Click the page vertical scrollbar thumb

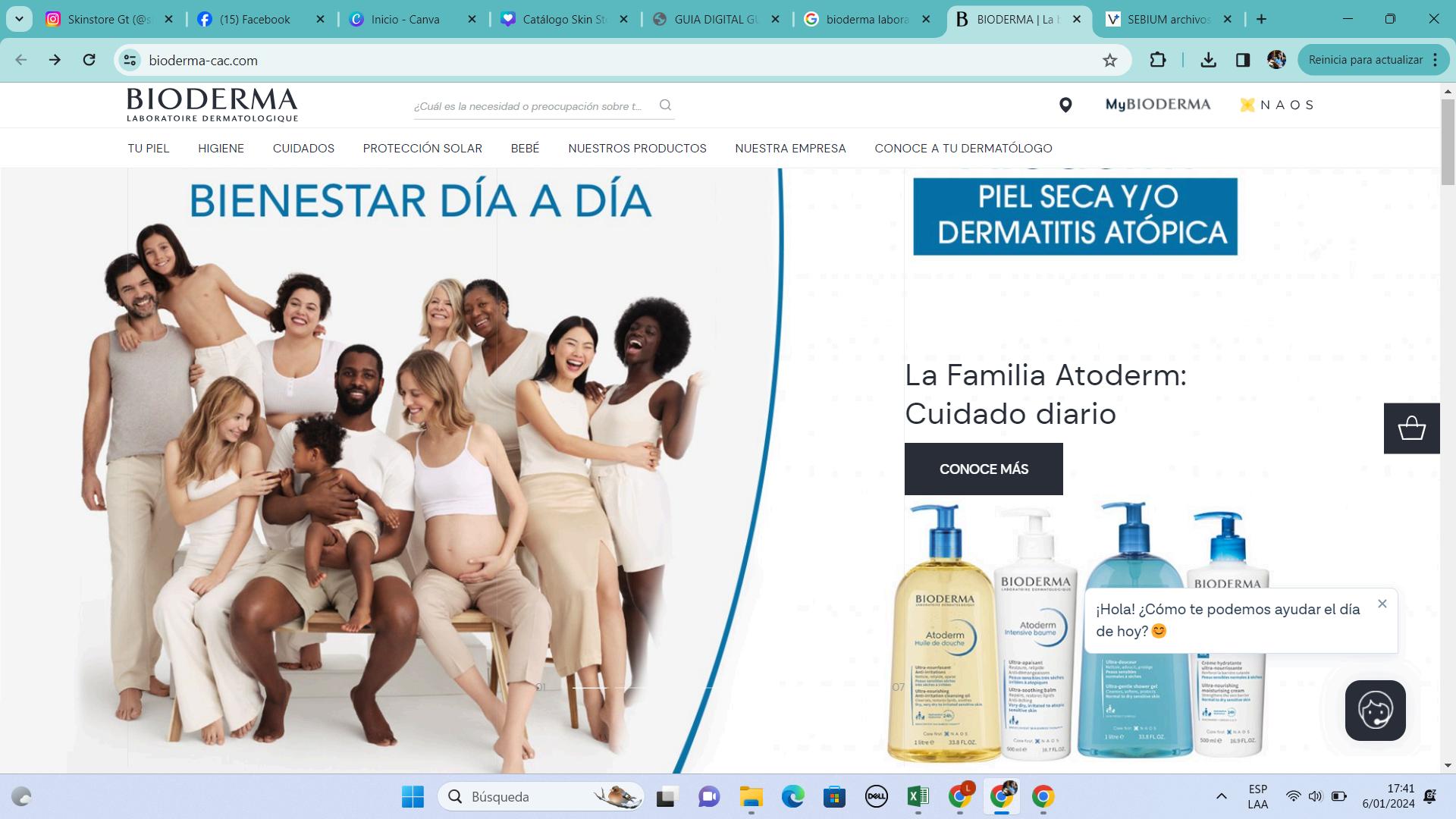pyautogui.click(x=1448, y=142)
